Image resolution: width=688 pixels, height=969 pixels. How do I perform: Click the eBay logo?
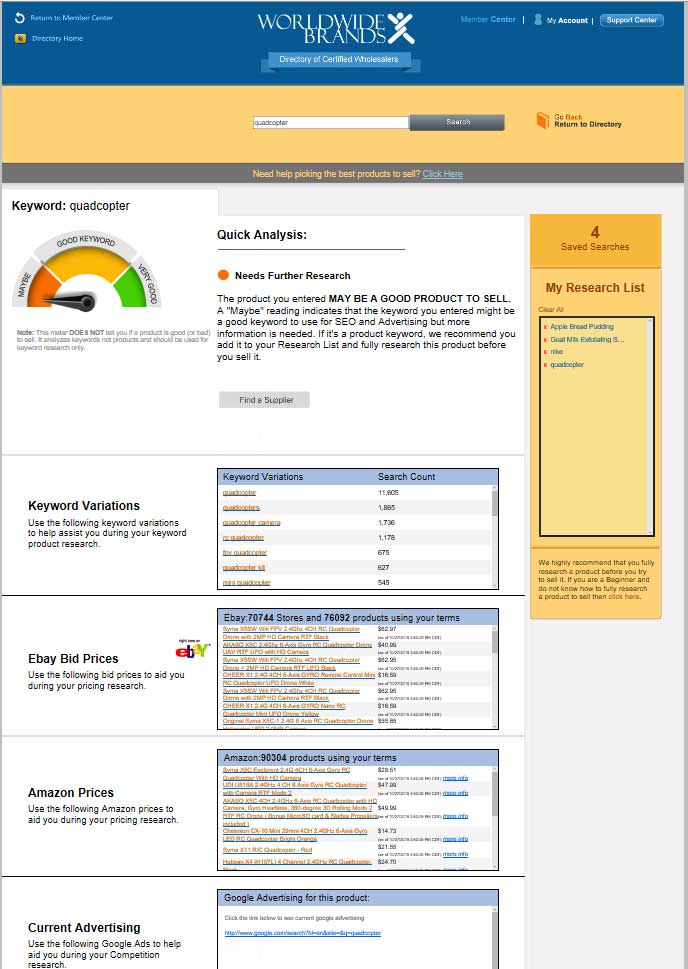coord(192,650)
